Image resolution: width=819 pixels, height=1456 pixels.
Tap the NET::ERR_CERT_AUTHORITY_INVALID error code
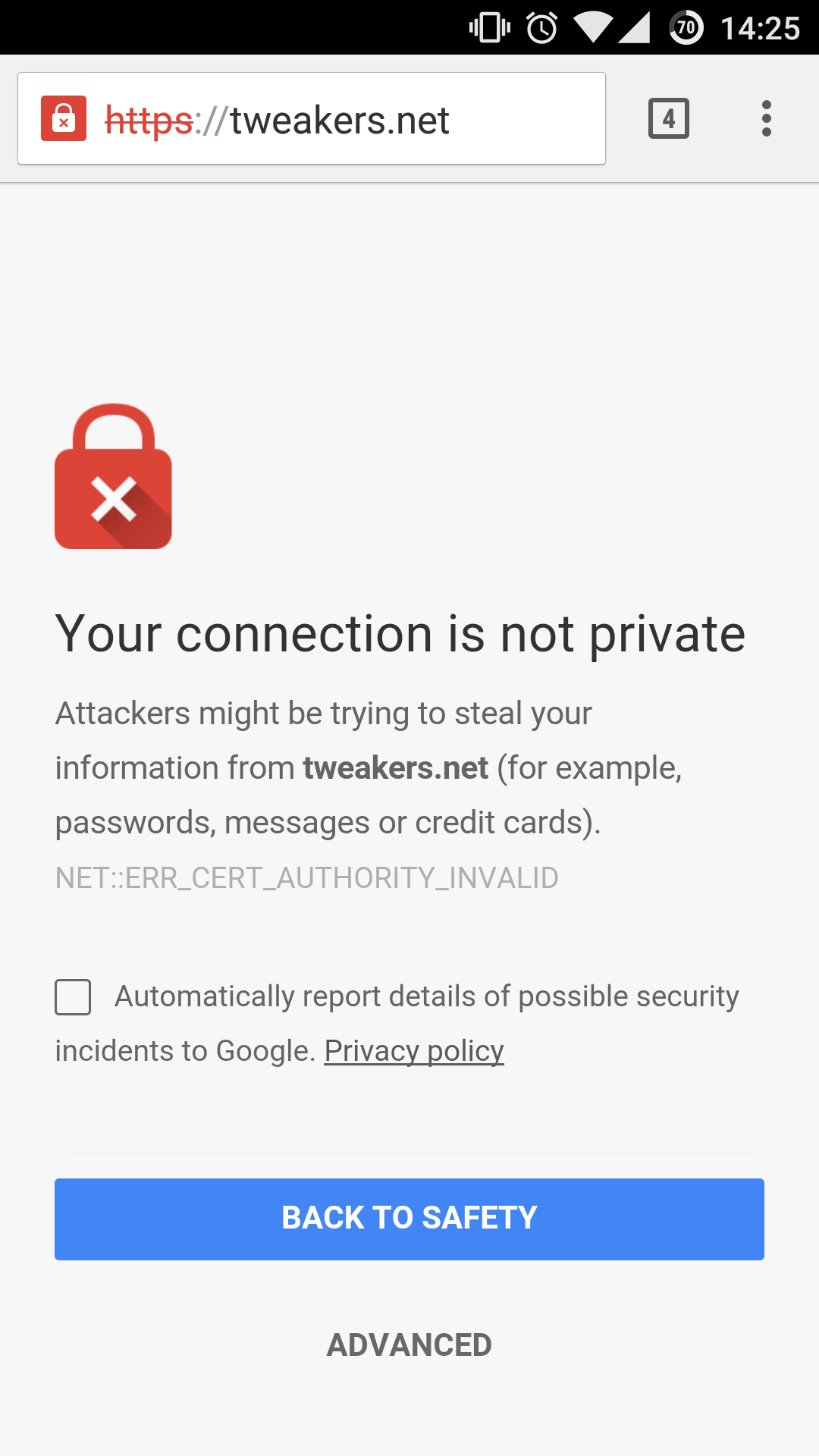pos(306,877)
